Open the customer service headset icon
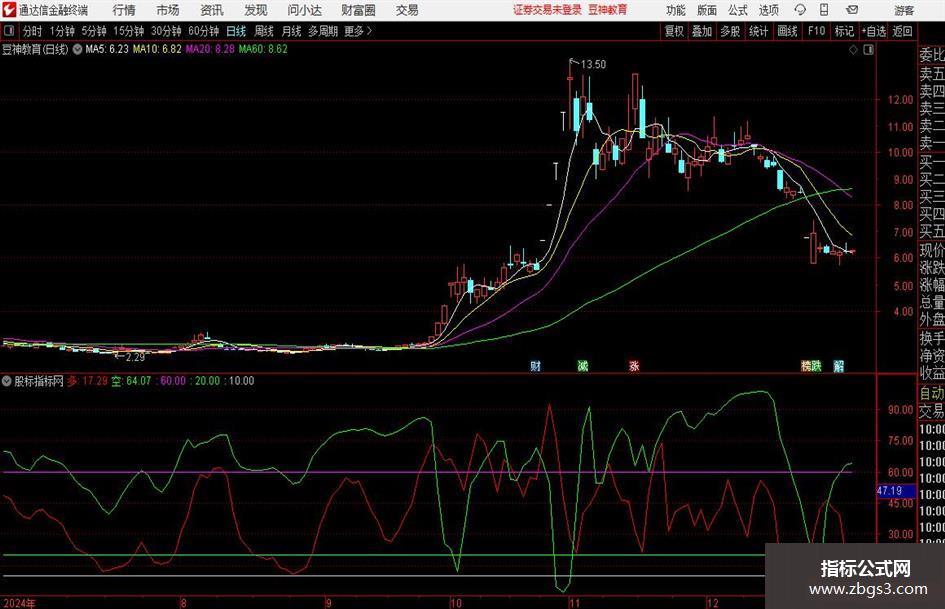This screenshot has height=609, width=945. click(800, 10)
